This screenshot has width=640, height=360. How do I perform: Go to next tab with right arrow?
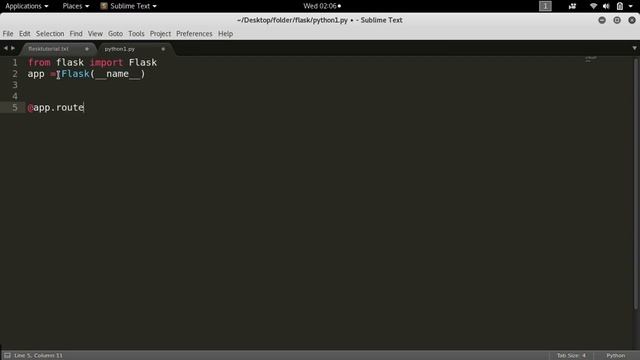tap(13, 48)
